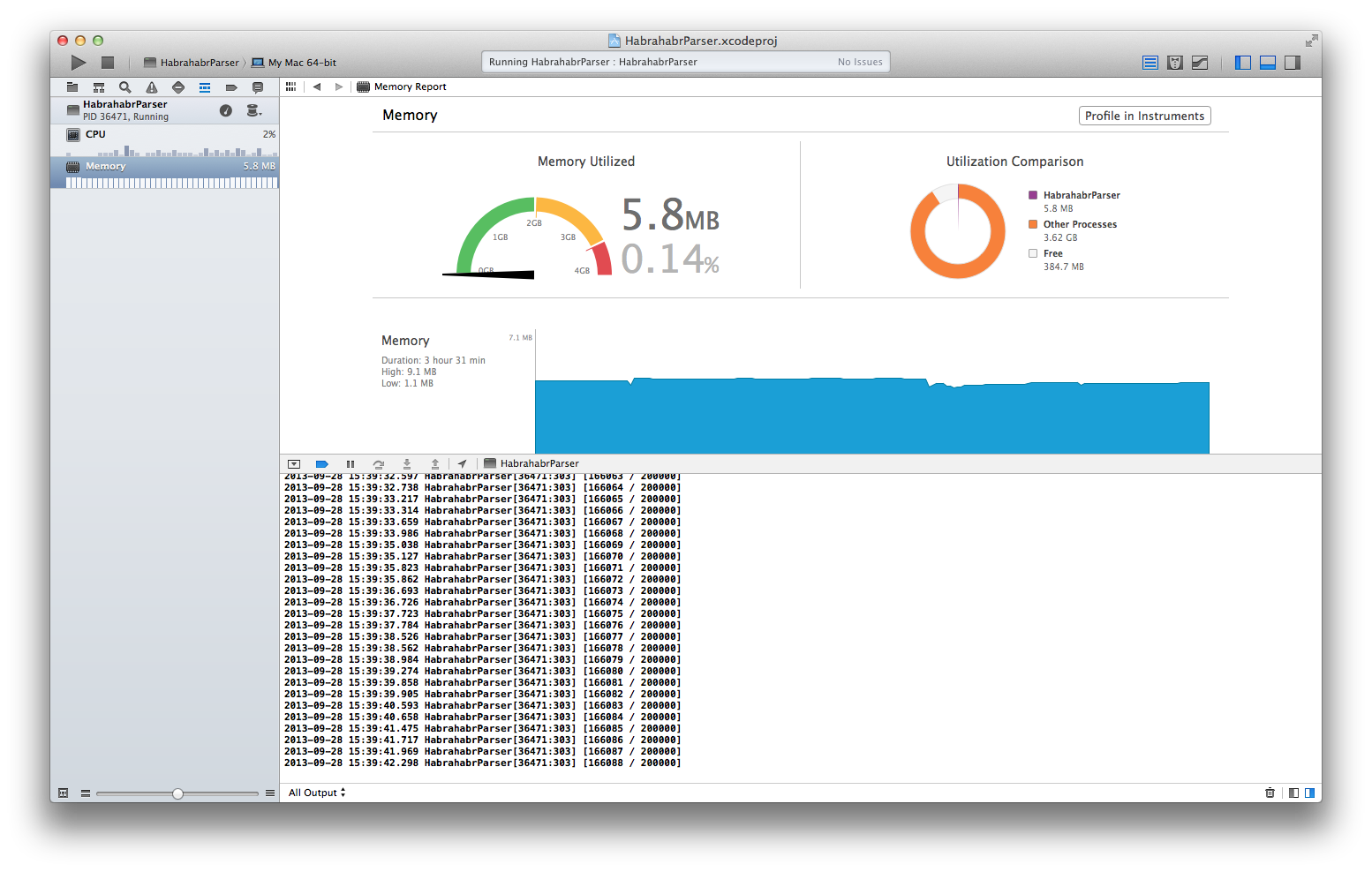This screenshot has width=1372, height=872.
Task: Open the thread view options spool dropdown
Action: coord(254,110)
